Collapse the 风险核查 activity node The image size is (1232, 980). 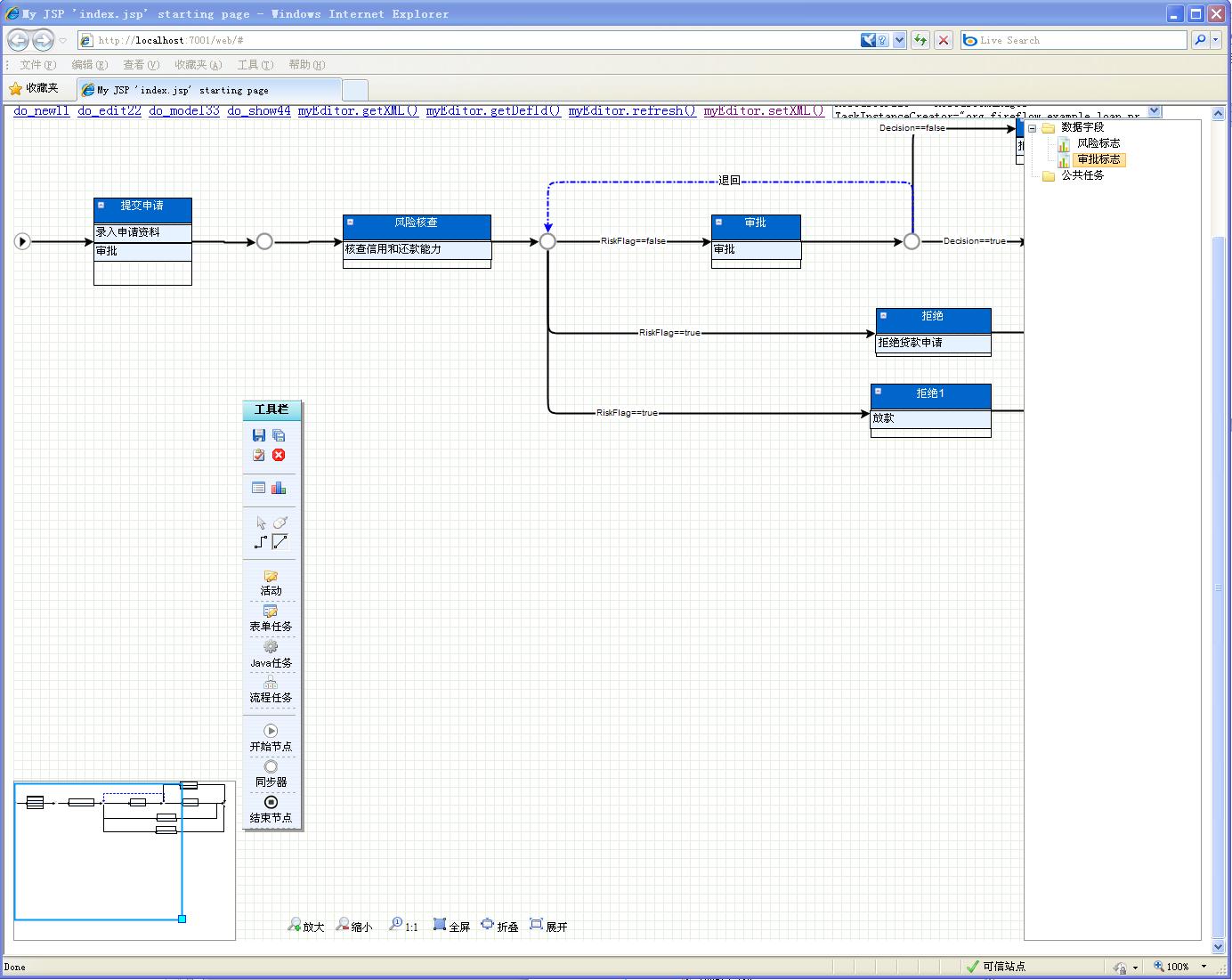coord(350,223)
